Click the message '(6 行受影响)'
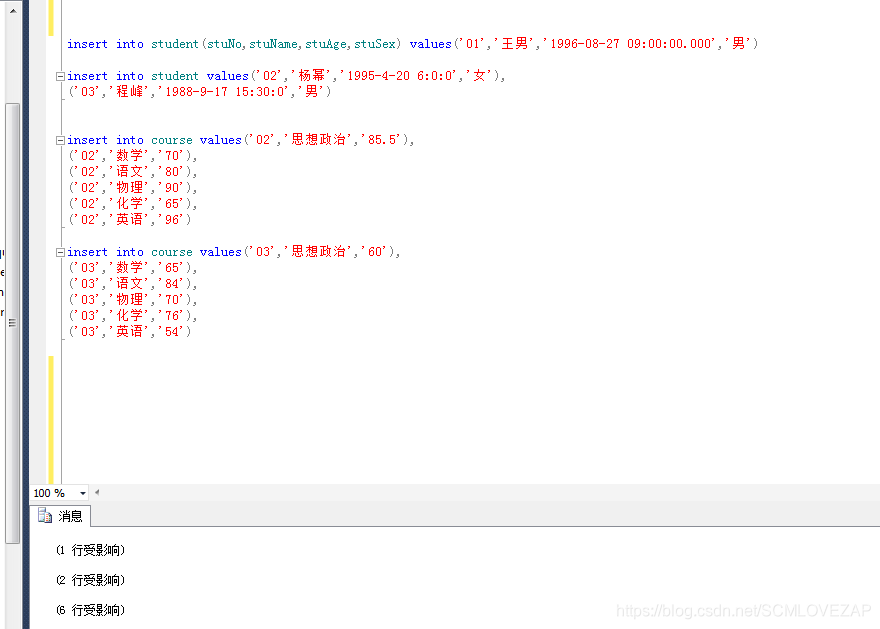Screen dimensions: 880x629 tap(90, 610)
